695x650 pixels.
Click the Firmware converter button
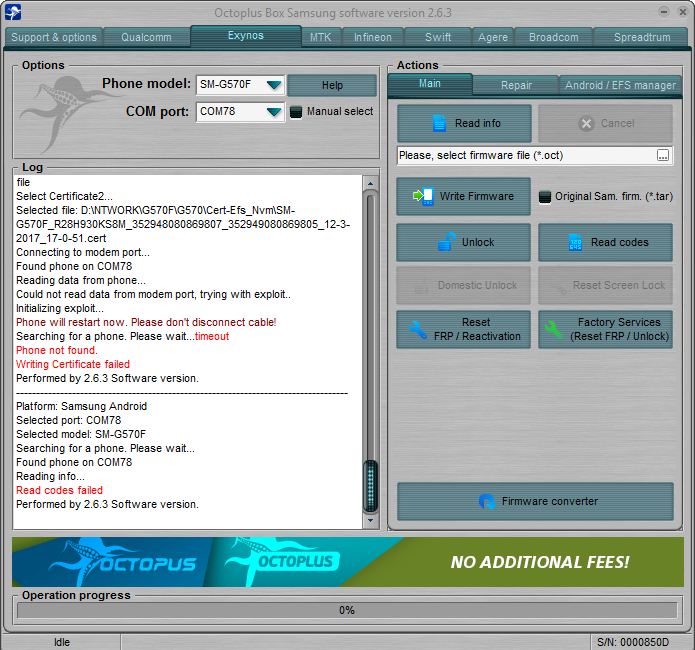[x=535, y=501]
